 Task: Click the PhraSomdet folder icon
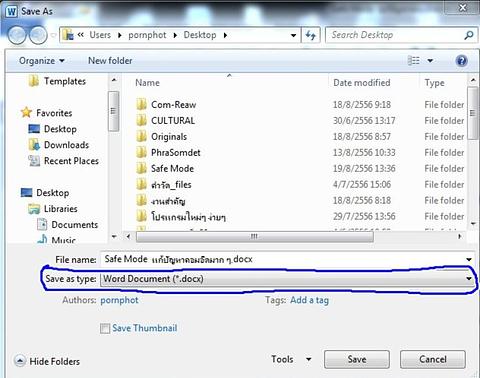coord(141,152)
